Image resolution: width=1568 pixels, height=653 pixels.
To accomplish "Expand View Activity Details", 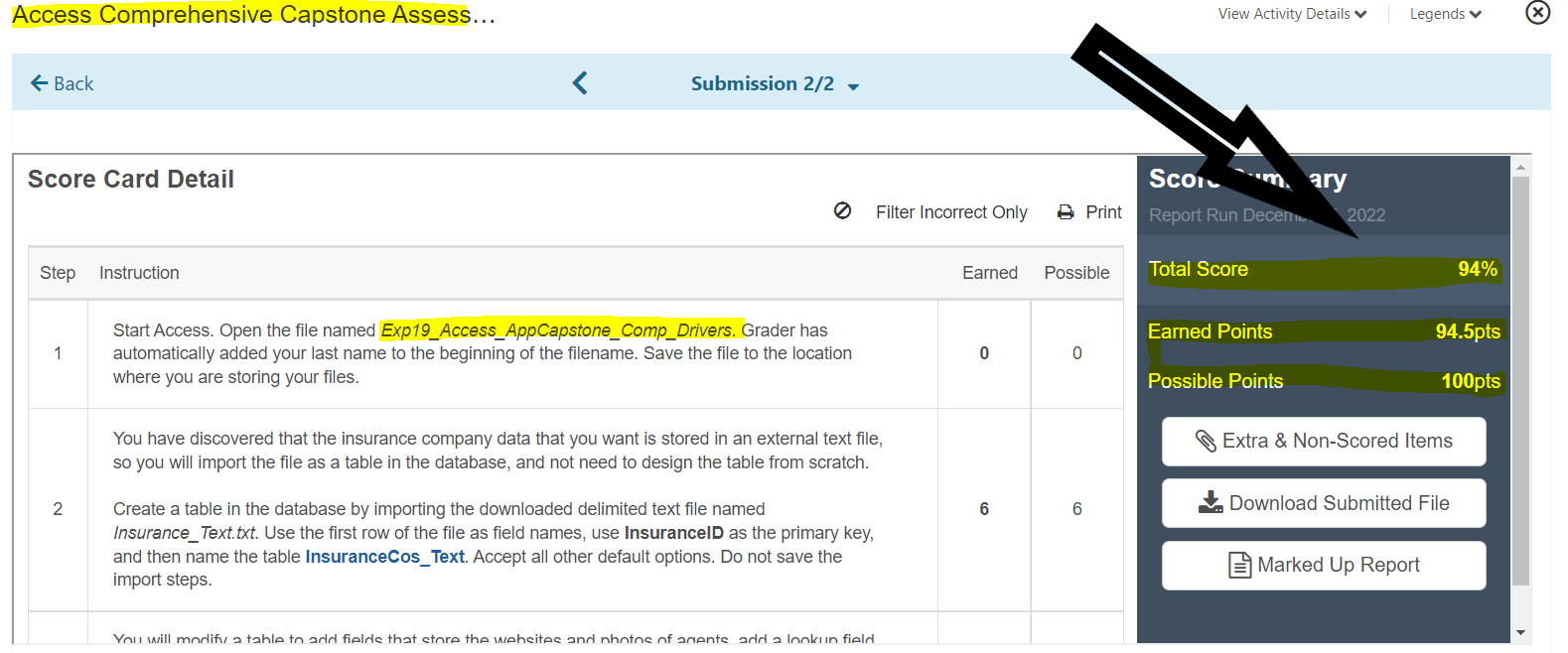I will point(1292,14).
